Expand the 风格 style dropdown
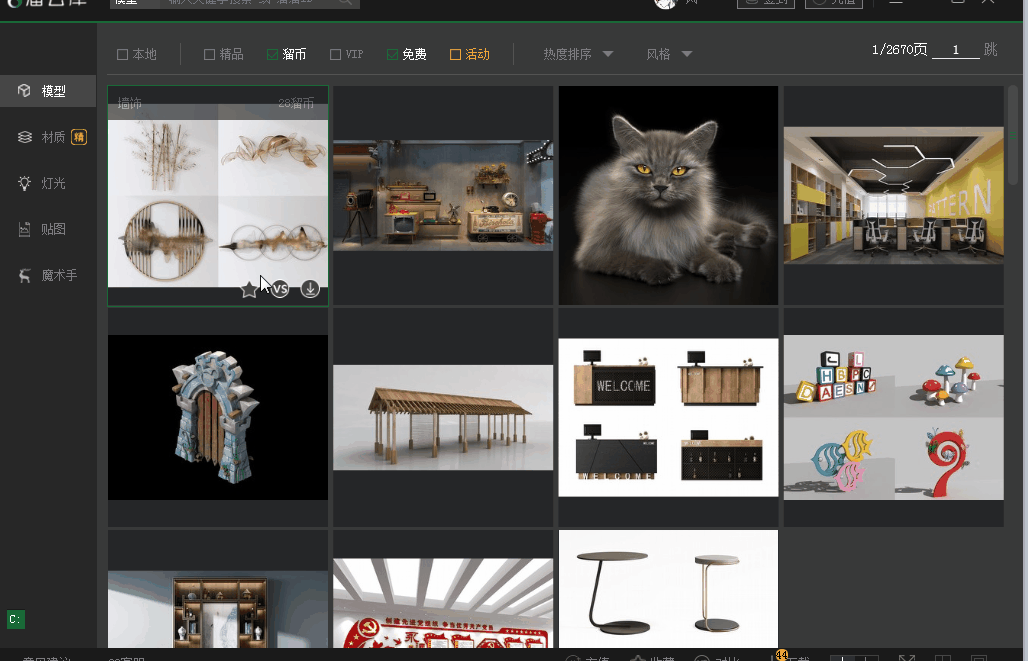 click(669, 54)
